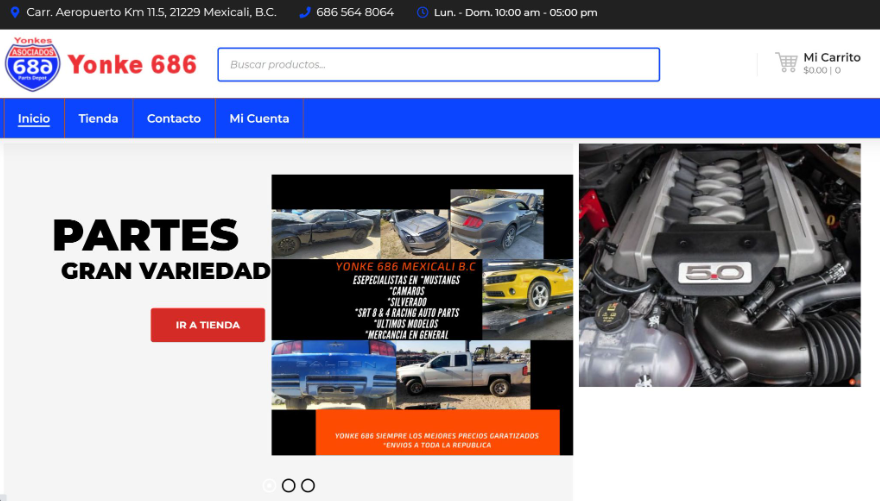Click the business hours text
This screenshot has width=880, height=501.
(x=515, y=12)
